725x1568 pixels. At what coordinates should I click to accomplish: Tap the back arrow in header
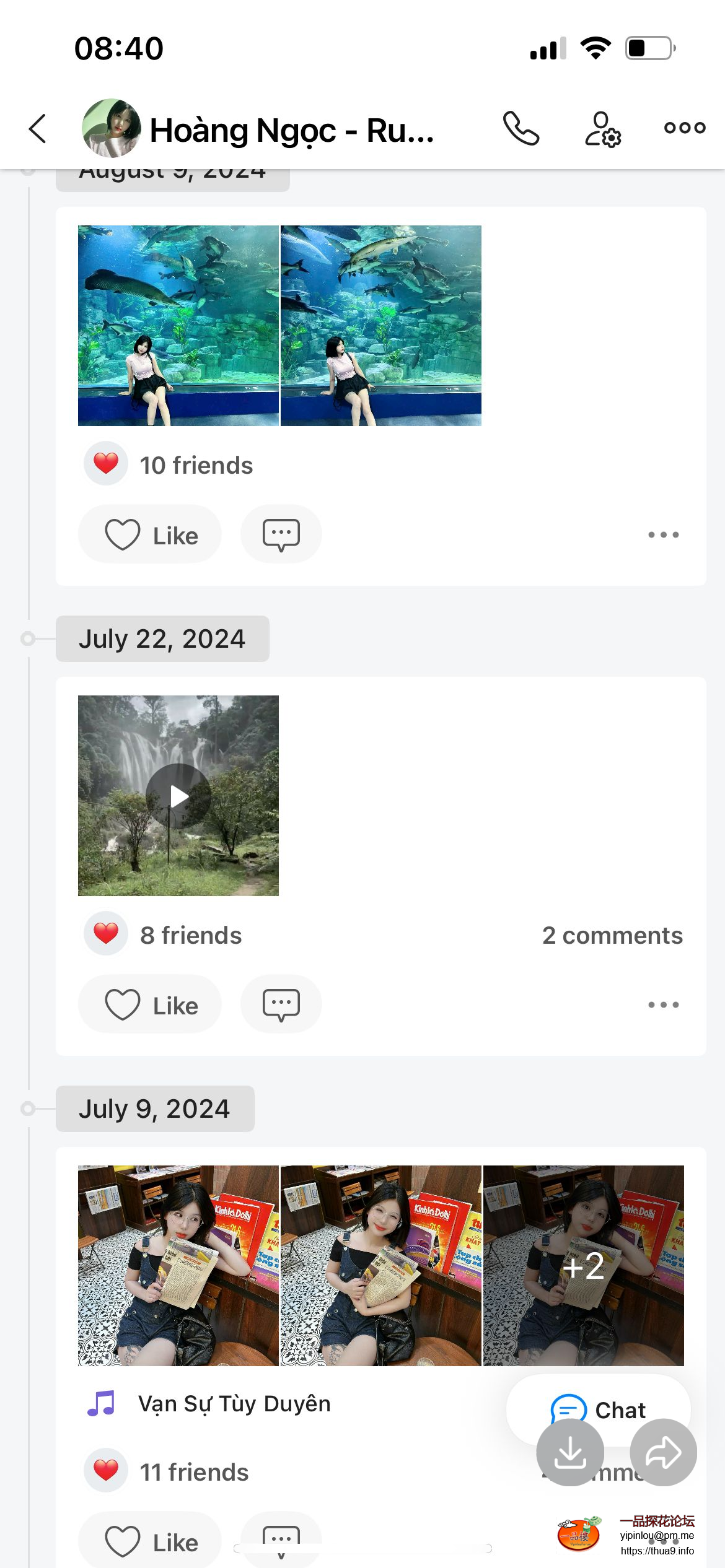coord(38,129)
